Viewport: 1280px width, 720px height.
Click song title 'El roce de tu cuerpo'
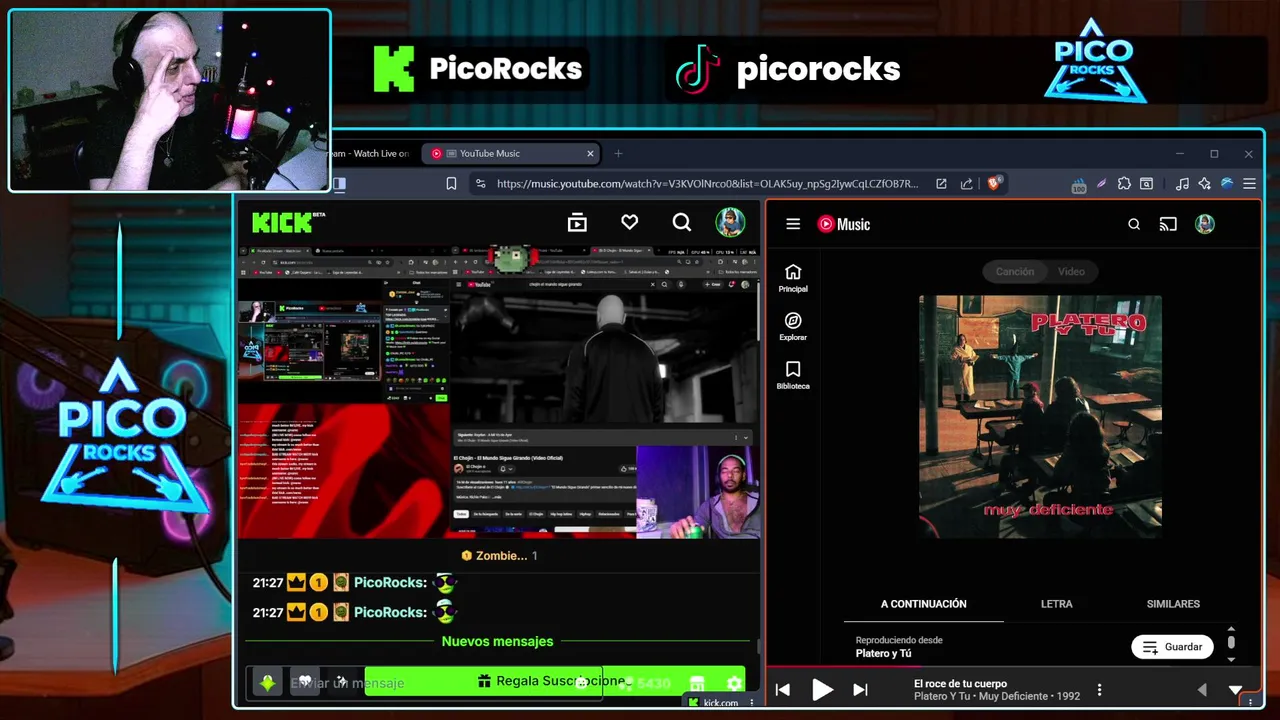coord(960,684)
